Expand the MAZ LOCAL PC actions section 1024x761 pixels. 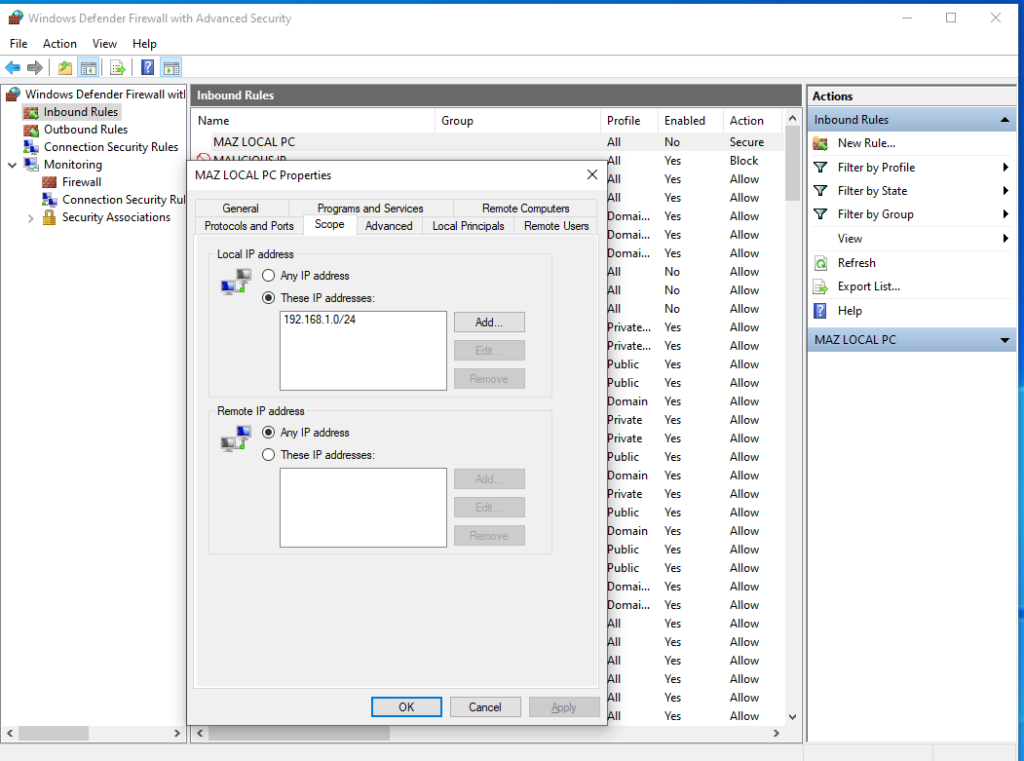coord(1004,340)
